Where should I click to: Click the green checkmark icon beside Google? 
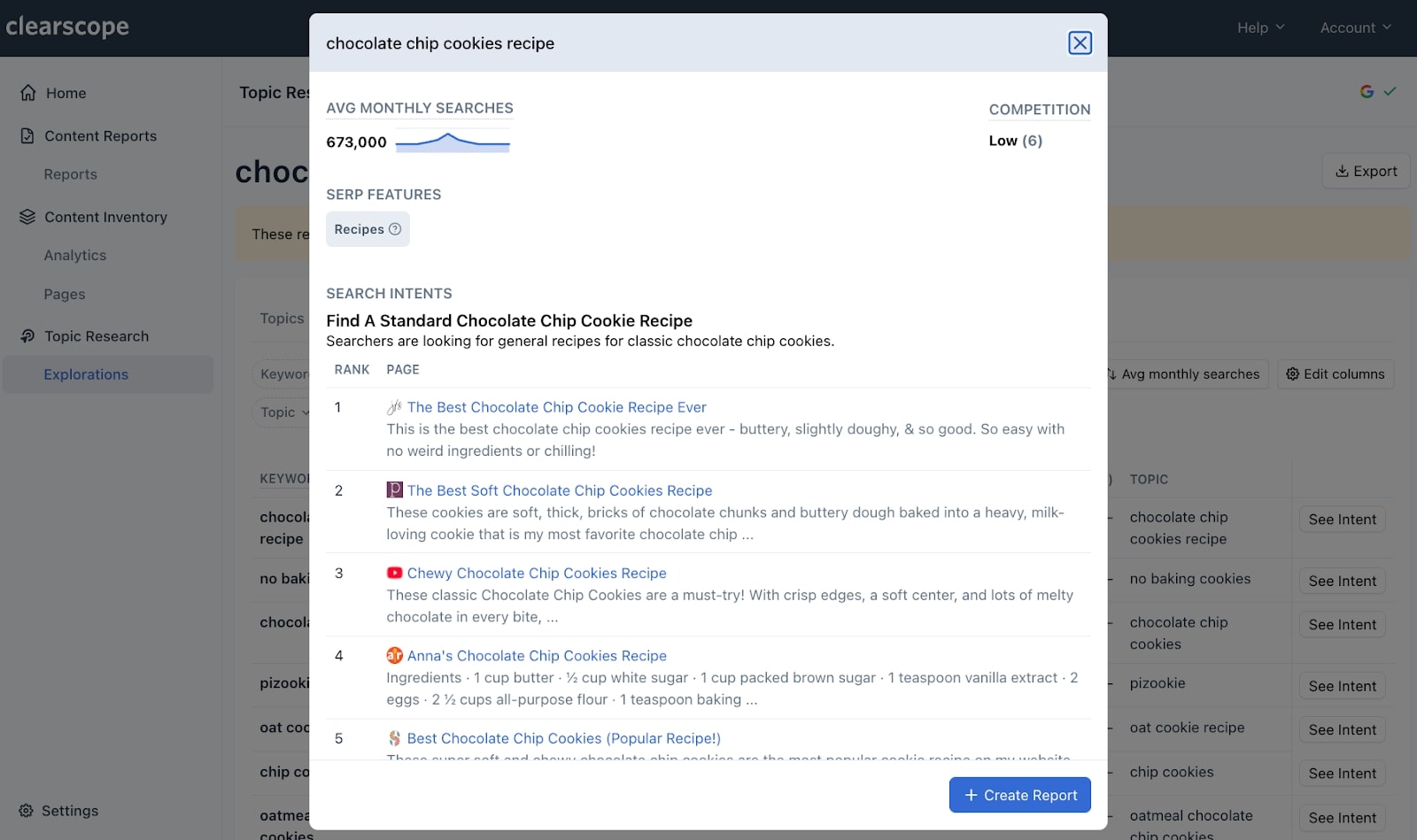1390,91
